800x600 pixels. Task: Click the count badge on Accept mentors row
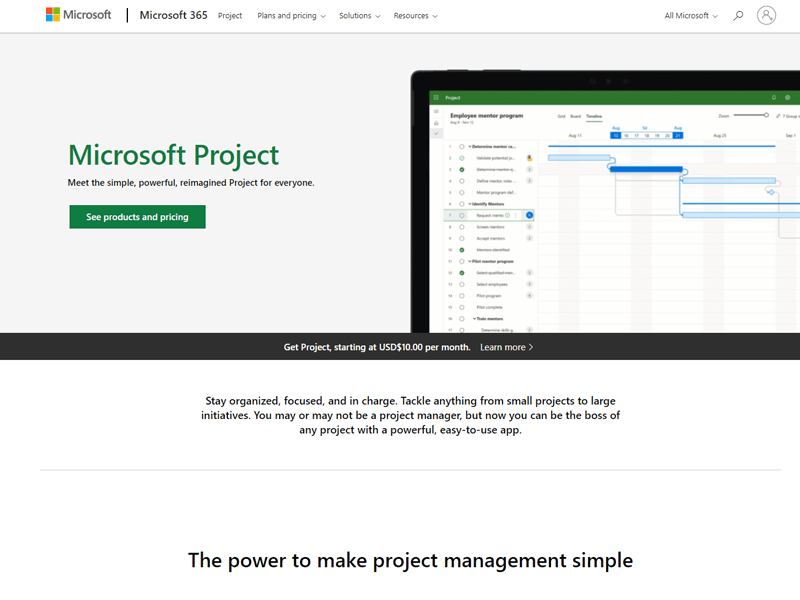(529, 238)
